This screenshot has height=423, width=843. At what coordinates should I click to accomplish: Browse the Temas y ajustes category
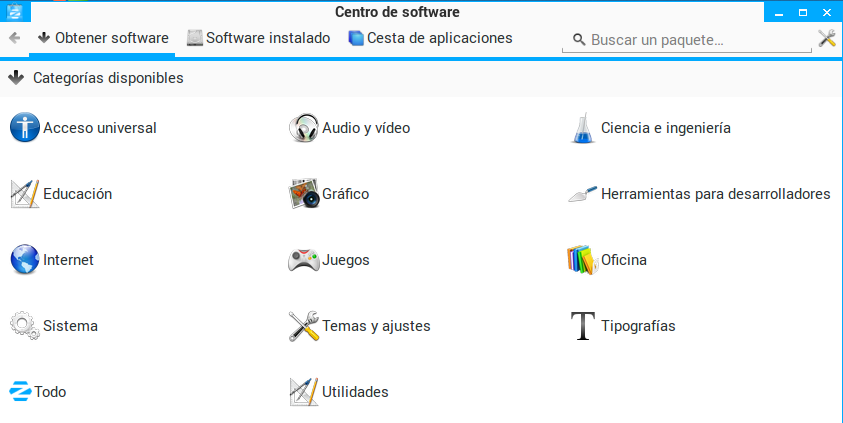(x=376, y=326)
